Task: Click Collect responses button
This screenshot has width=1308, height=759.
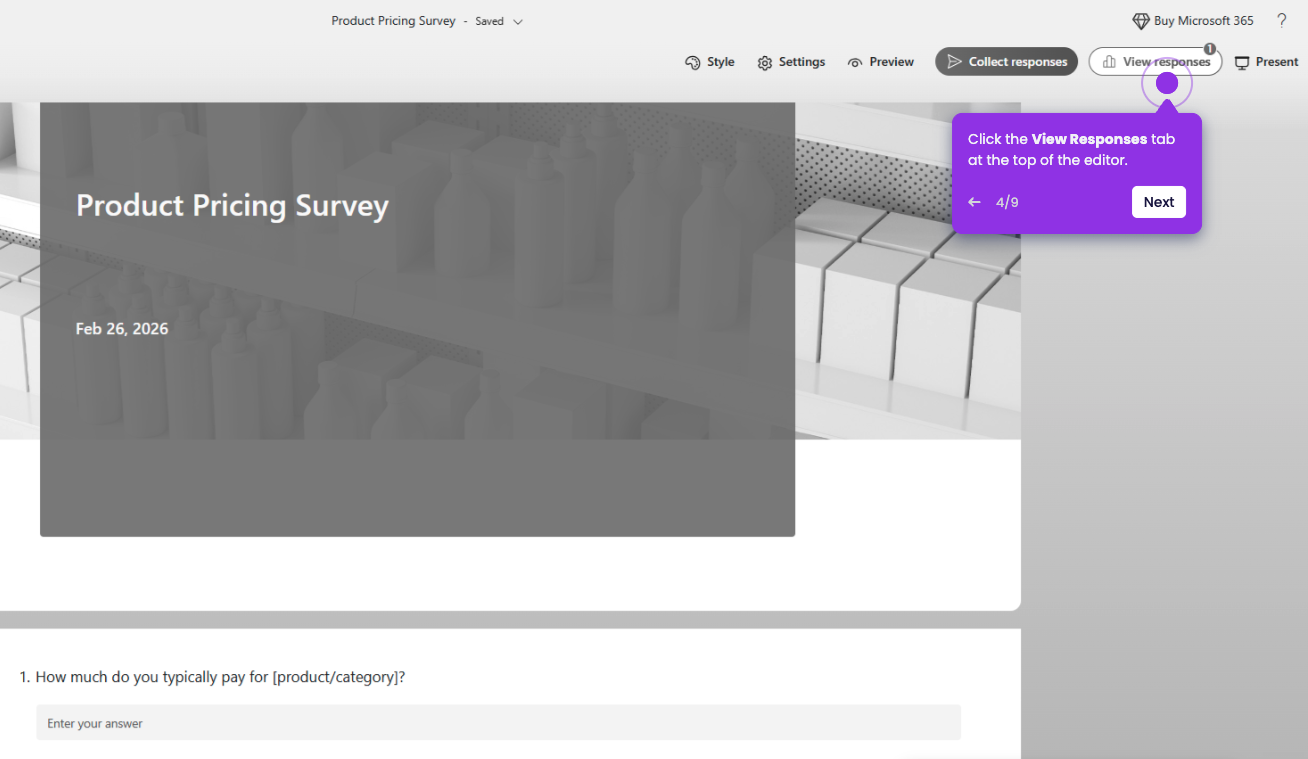Action: [x=1006, y=62]
